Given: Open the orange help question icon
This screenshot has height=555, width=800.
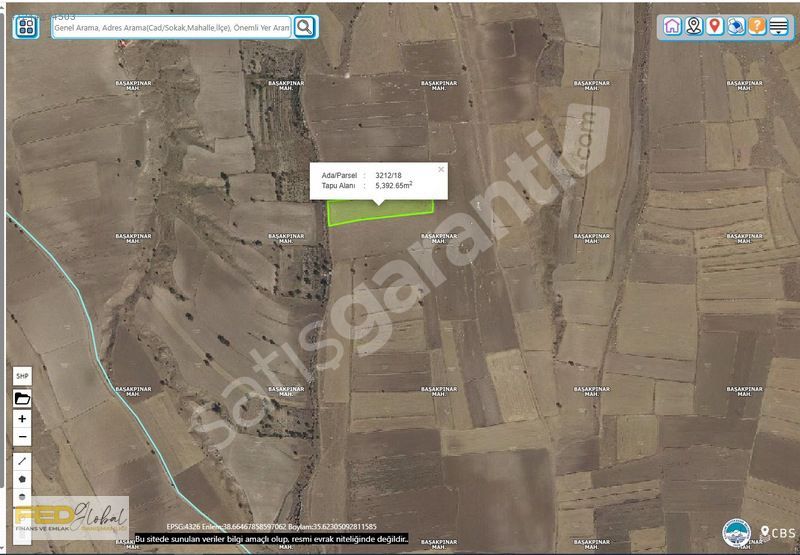Looking at the screenshot, I should [757, 26].
